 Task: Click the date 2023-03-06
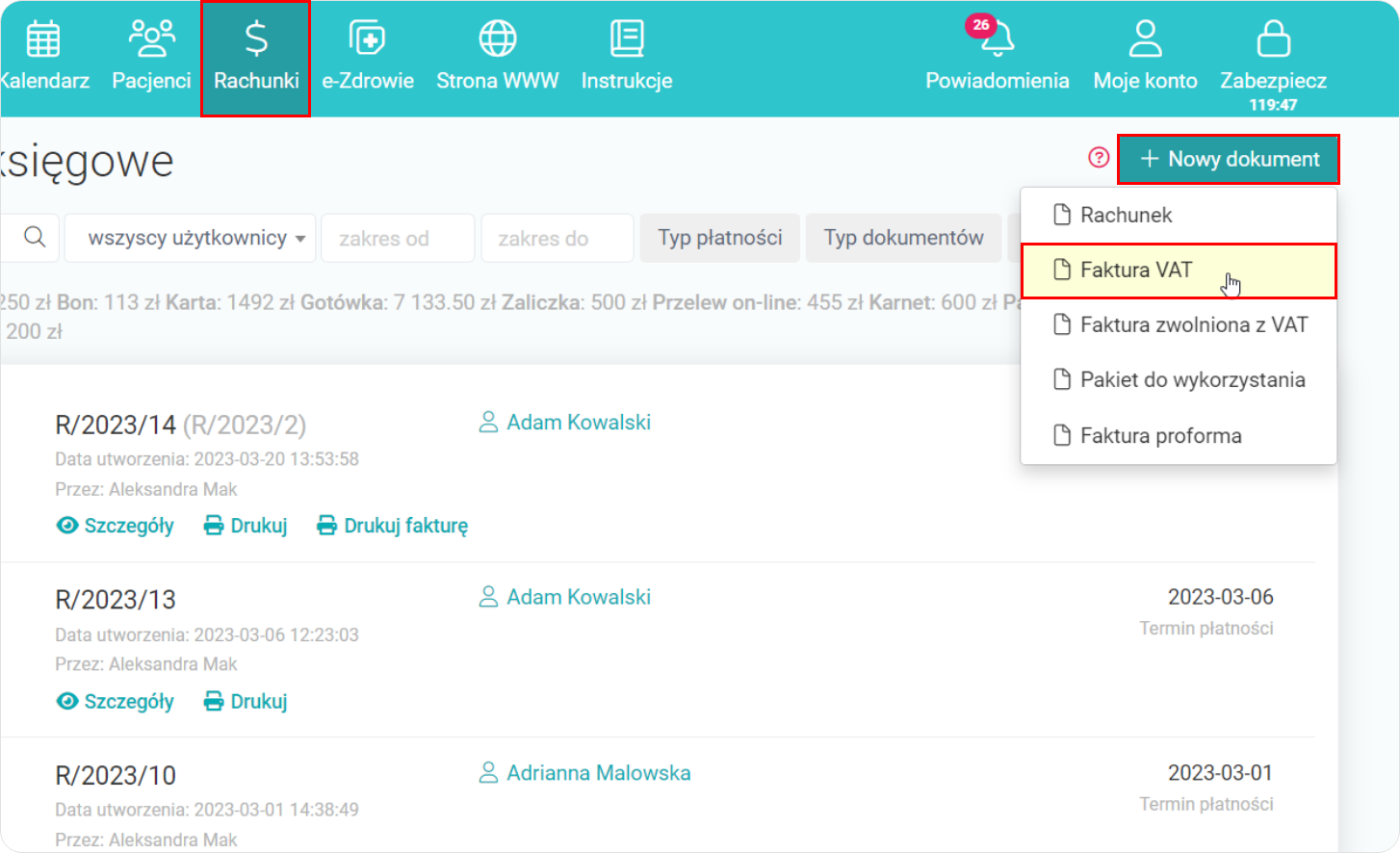pyautogui.click(x=1220, y=597)
